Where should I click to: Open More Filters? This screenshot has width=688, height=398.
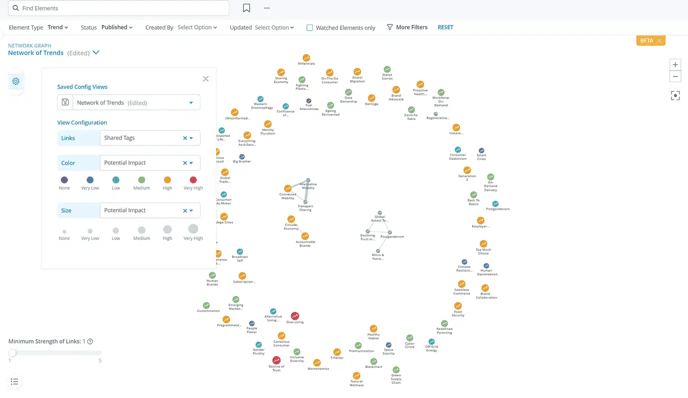(407, 27)
